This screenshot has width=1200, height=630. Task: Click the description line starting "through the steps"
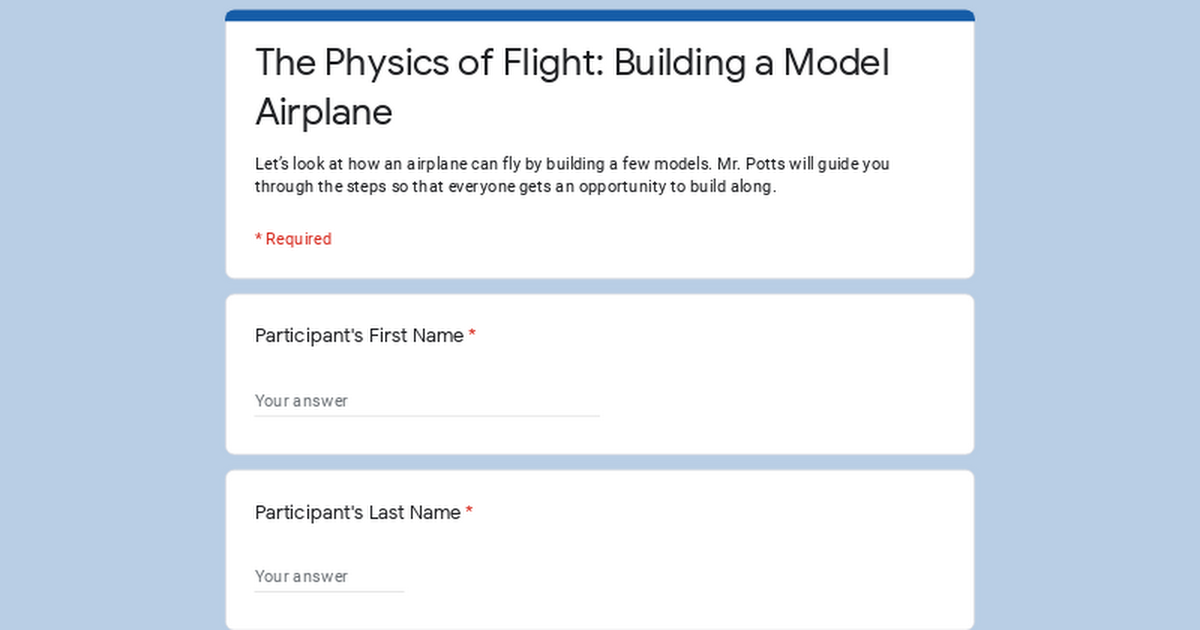[515, 187]
